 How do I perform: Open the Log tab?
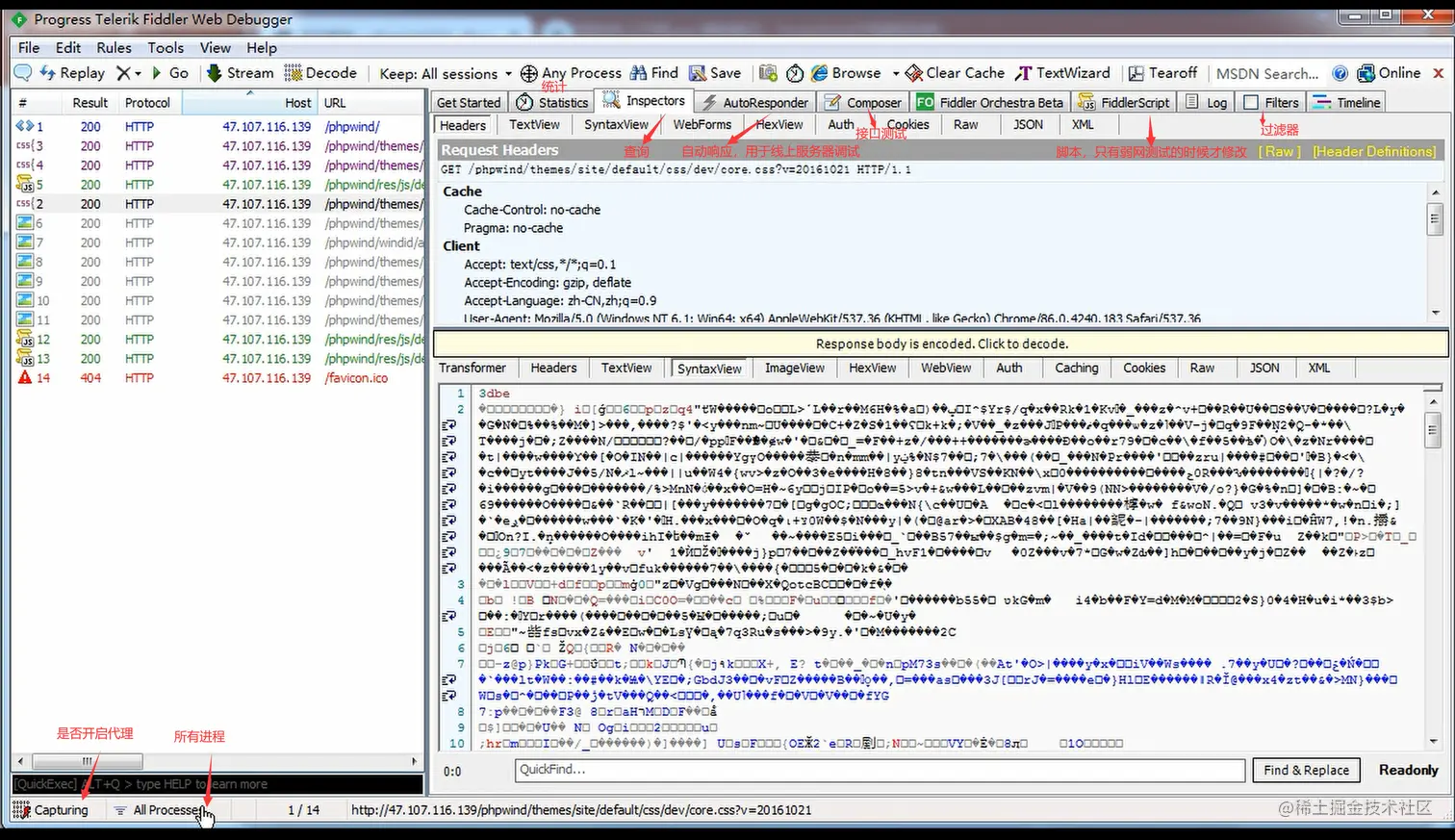(x=1207, y=103)
